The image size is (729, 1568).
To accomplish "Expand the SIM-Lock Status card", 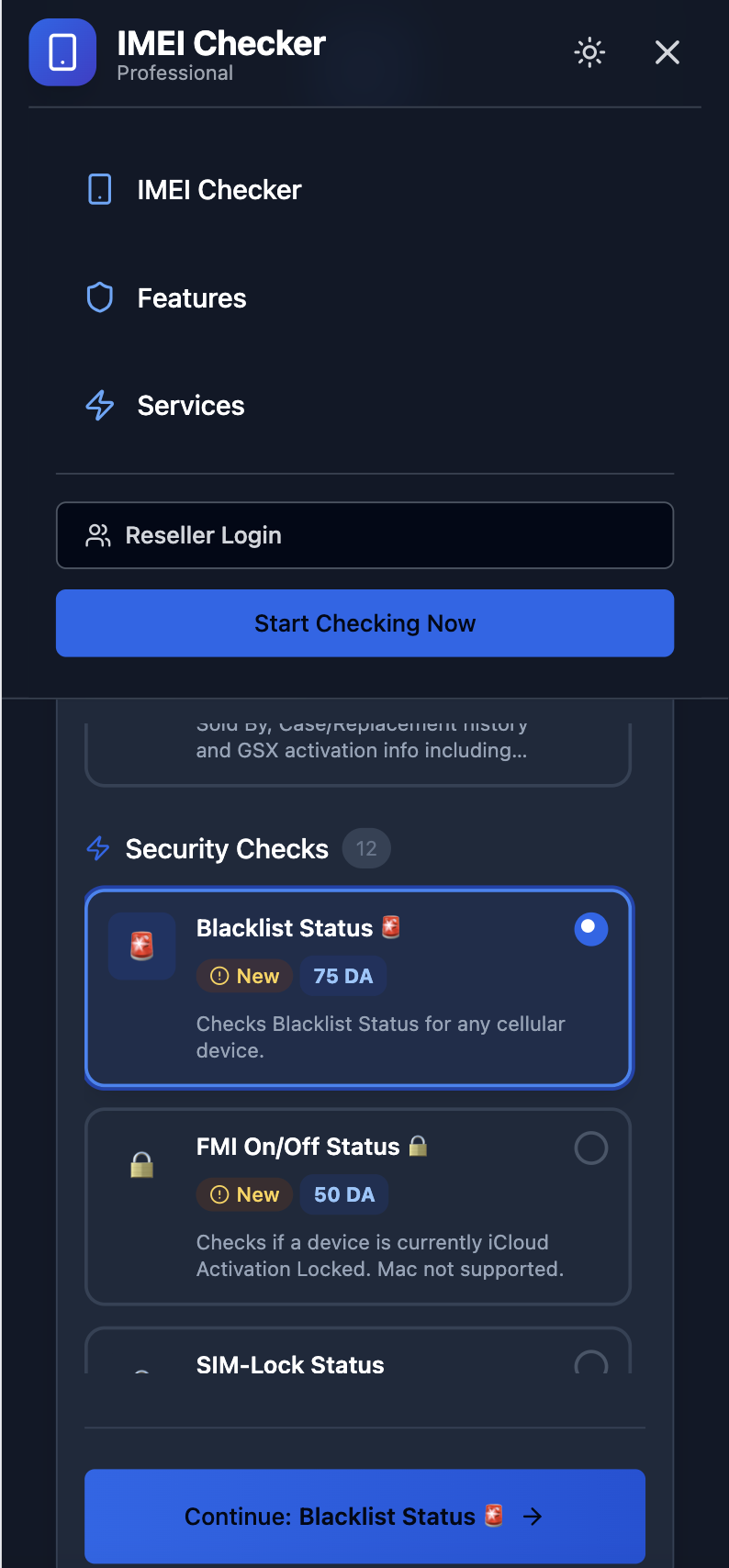I will coord(358,1365).
